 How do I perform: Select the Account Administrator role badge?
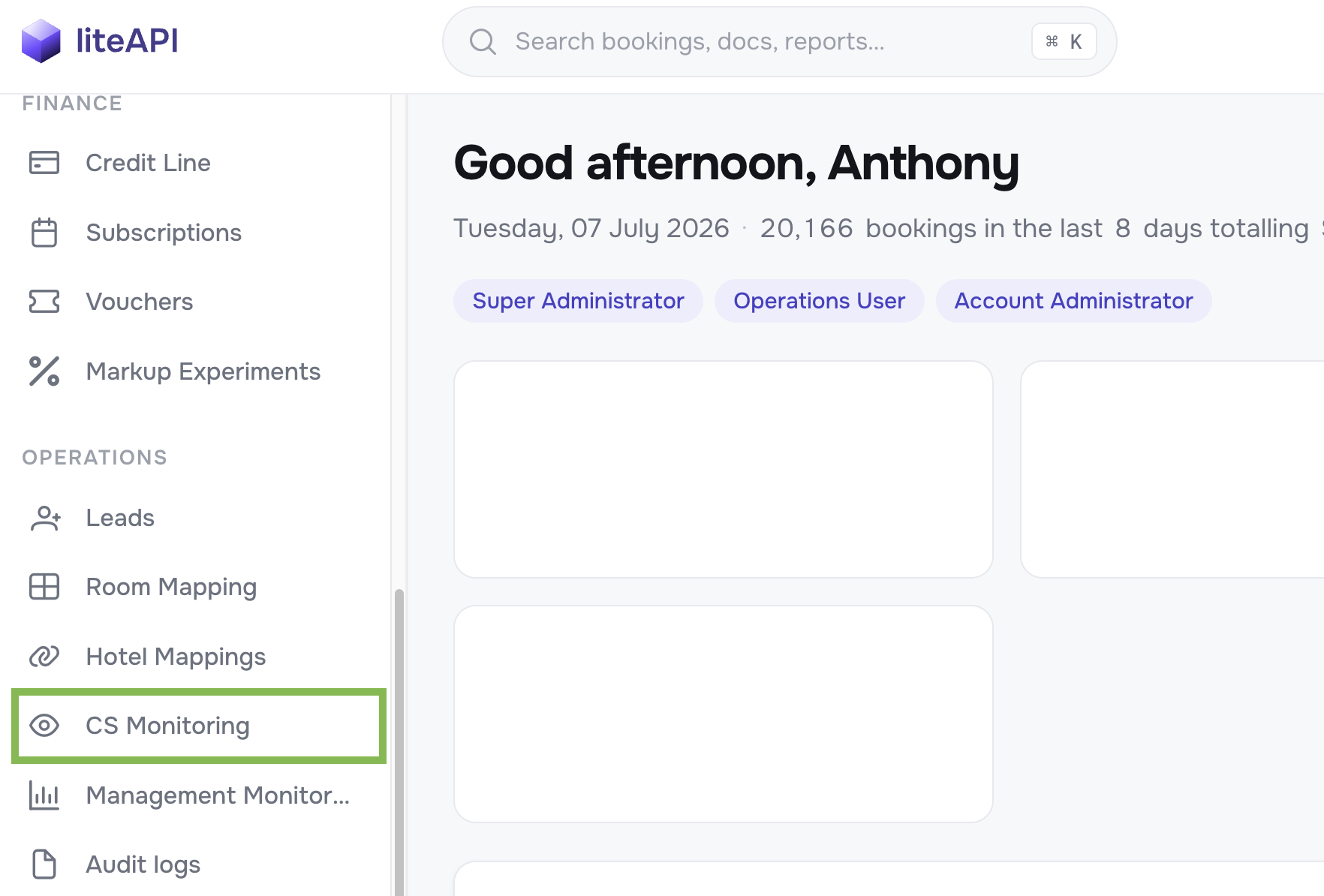(x=1073, y=301)
